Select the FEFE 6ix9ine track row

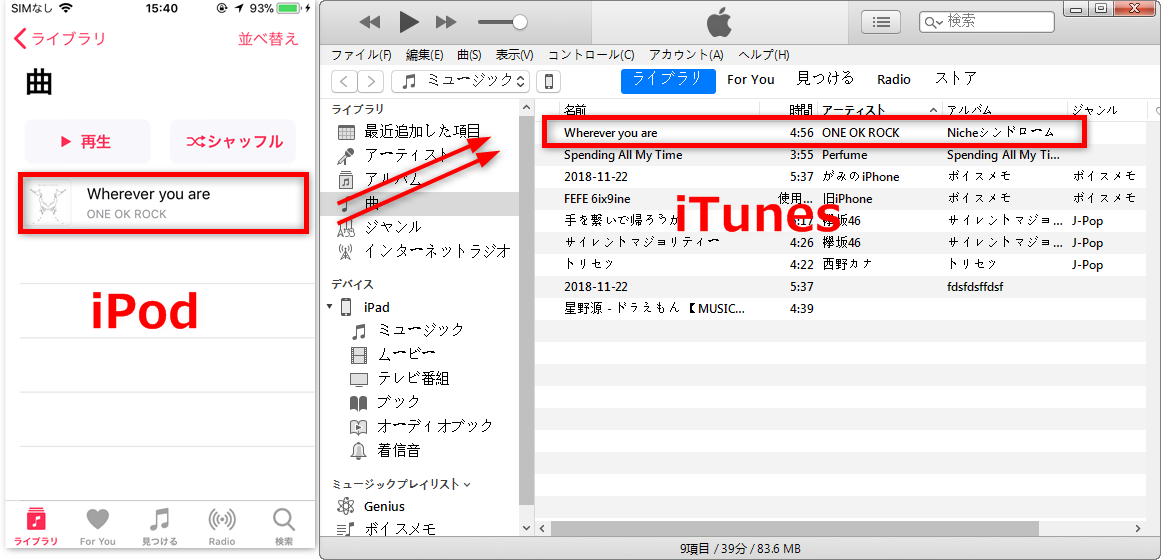[849, 199]
